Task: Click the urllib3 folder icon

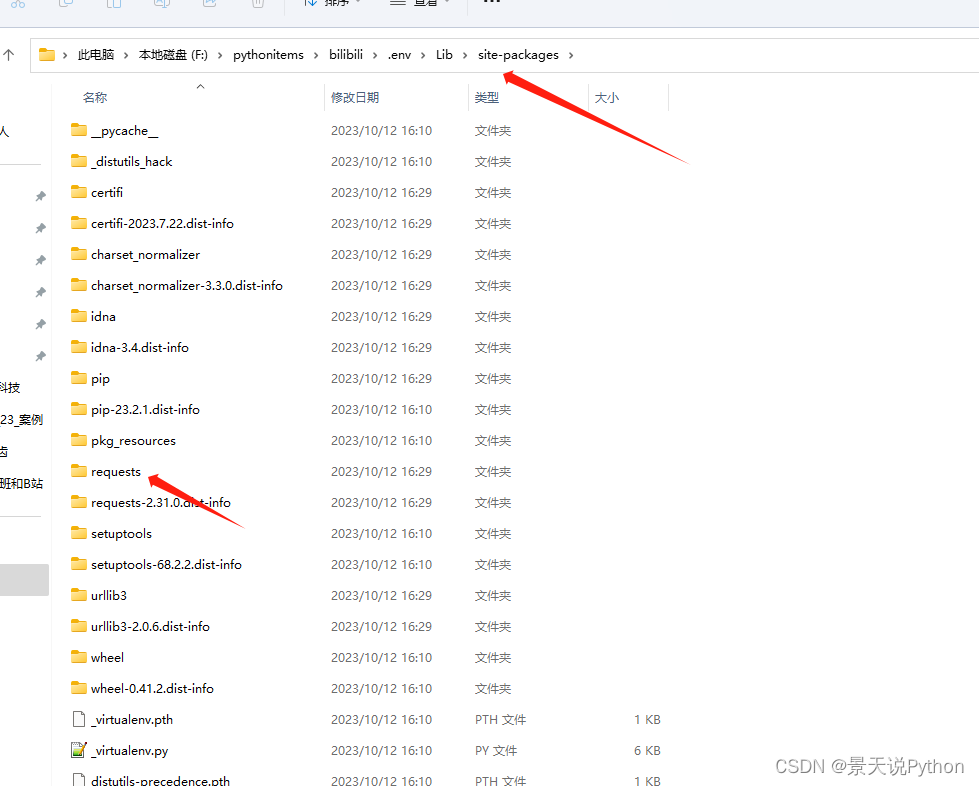Action: click(x=79, y=595)
